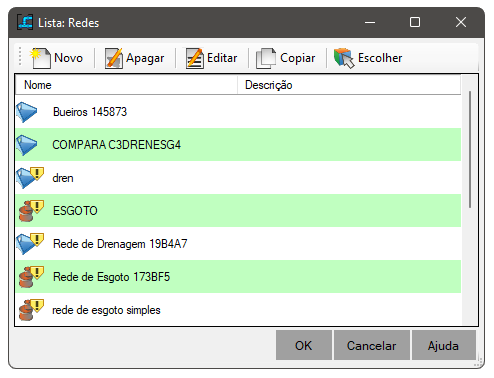Screen dimensions: 494x378
Task: Maximize the Lista: Redes window
Action: [415, 22]
